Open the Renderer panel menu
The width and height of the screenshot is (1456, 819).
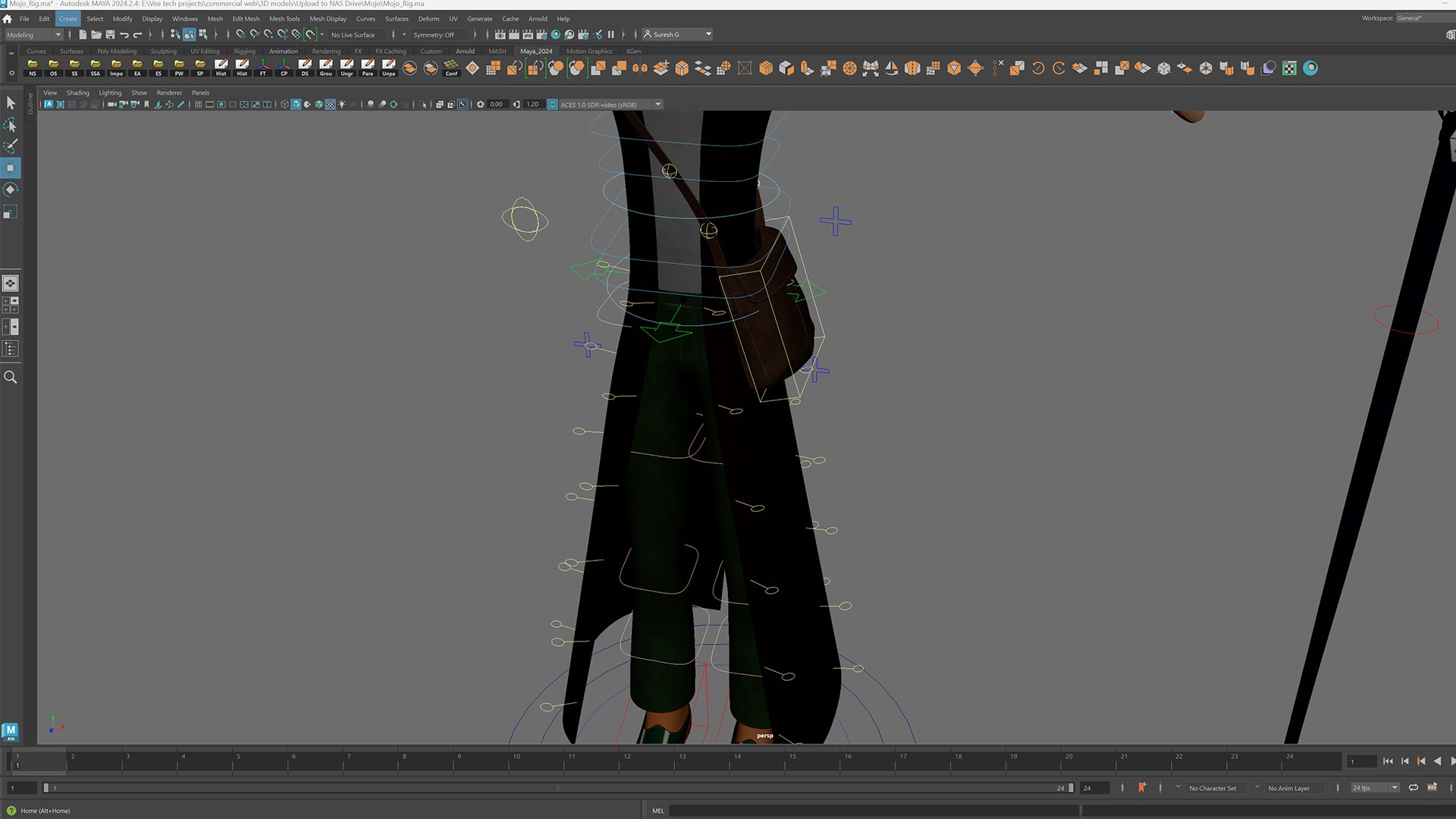point(169,93)
